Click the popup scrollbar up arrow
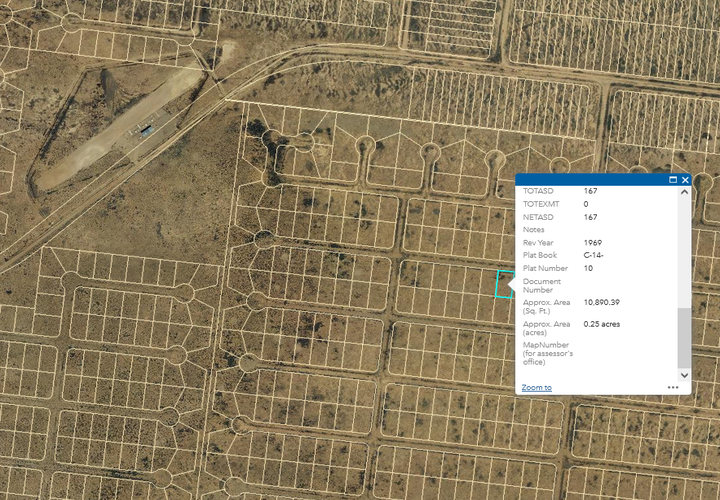The image size is (720, 500). [x=684, y=191]
